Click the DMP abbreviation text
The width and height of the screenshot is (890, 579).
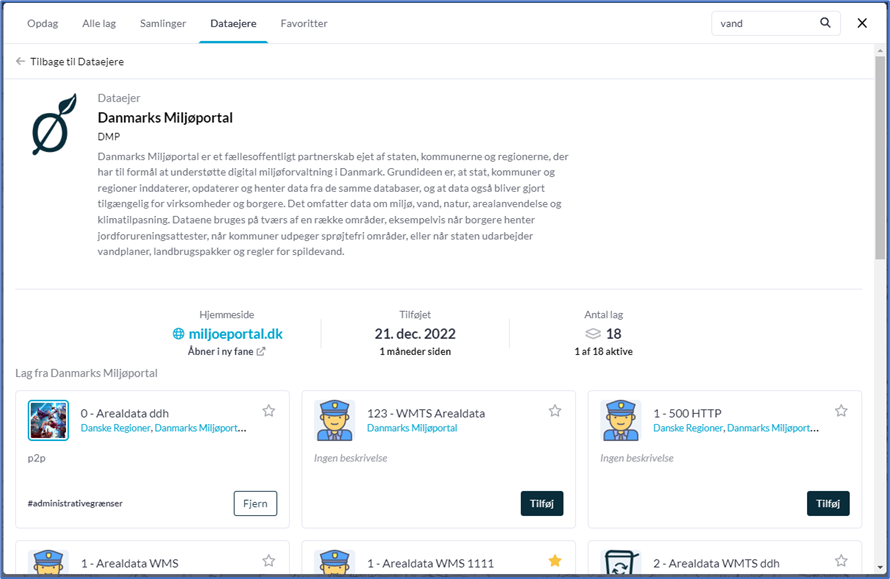[108, 137]
